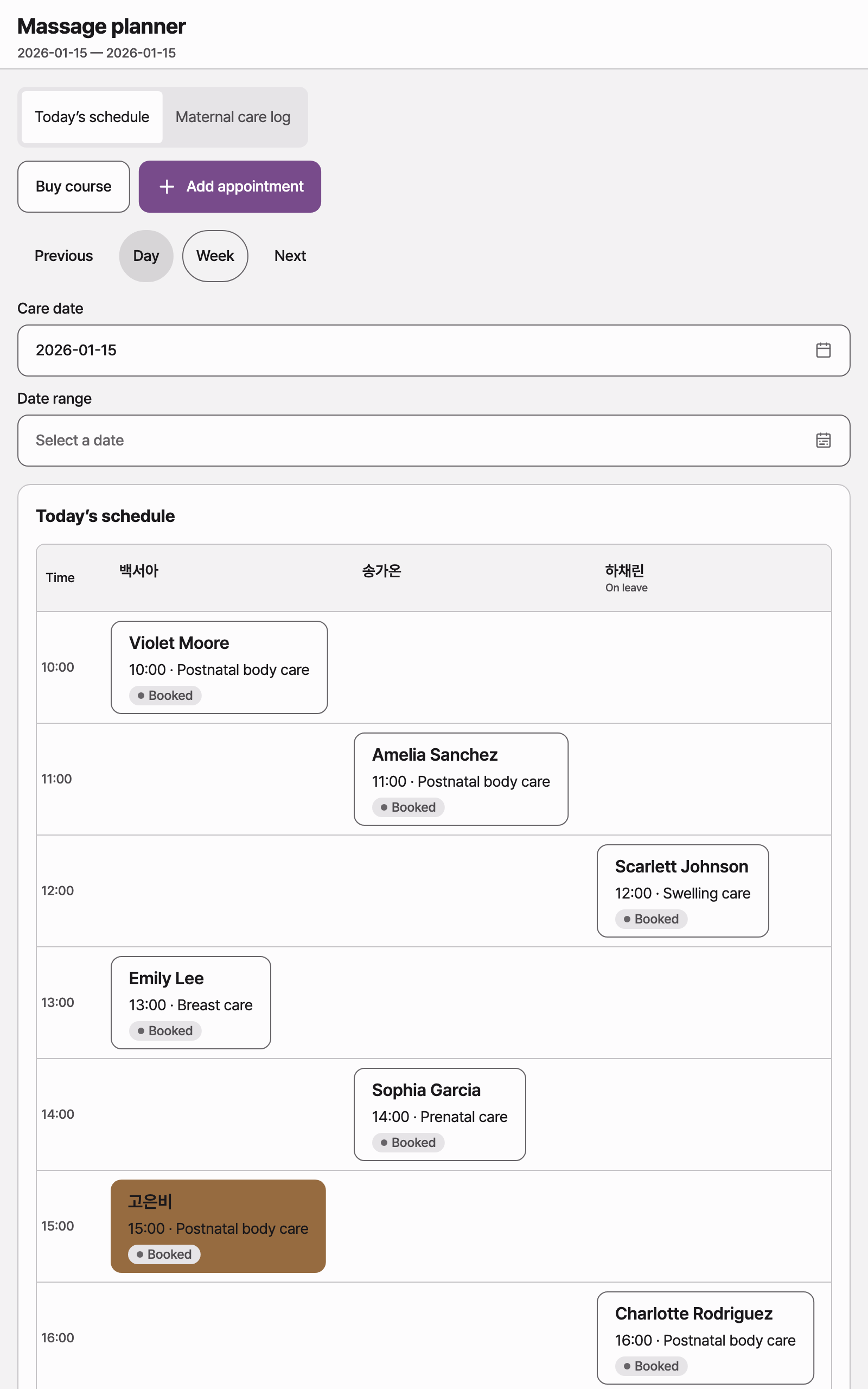
Task: Open Charlotte Rodriguez 16:00 appointment card
Action: coord(705,1338)
